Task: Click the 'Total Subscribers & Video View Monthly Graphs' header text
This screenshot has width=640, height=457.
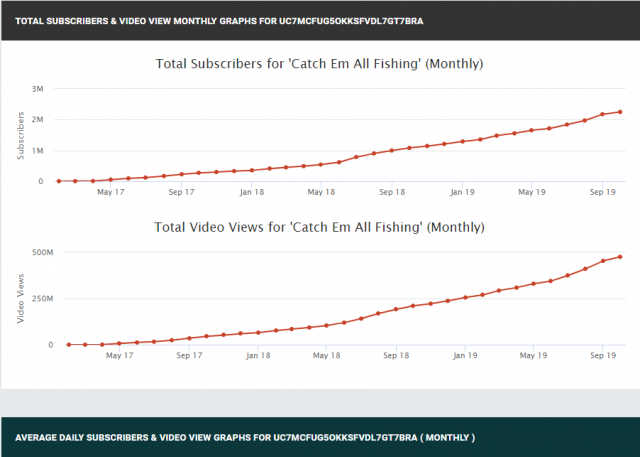Action: point(219,21)
